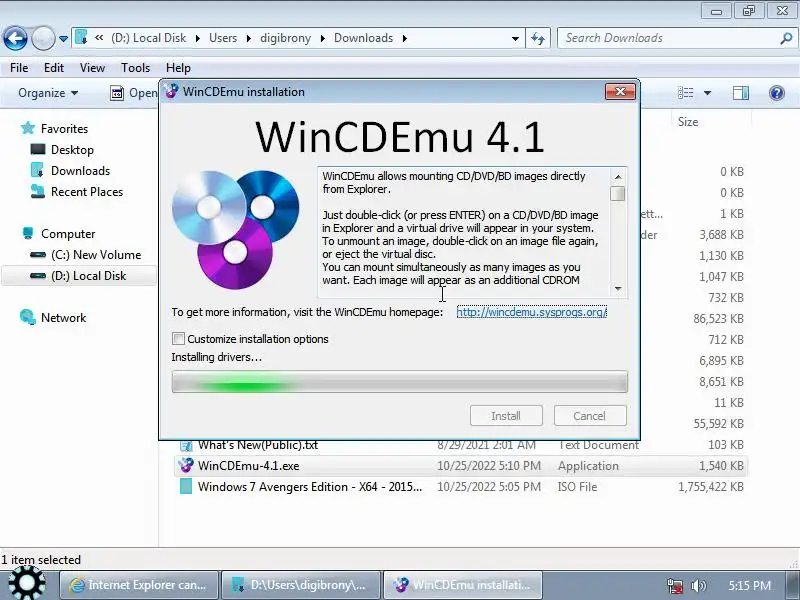The height and width of the screenshot is (600, 800).
Task: Select Desktop under Favorites
Action: pyautogui.click(x=72, y=150)
